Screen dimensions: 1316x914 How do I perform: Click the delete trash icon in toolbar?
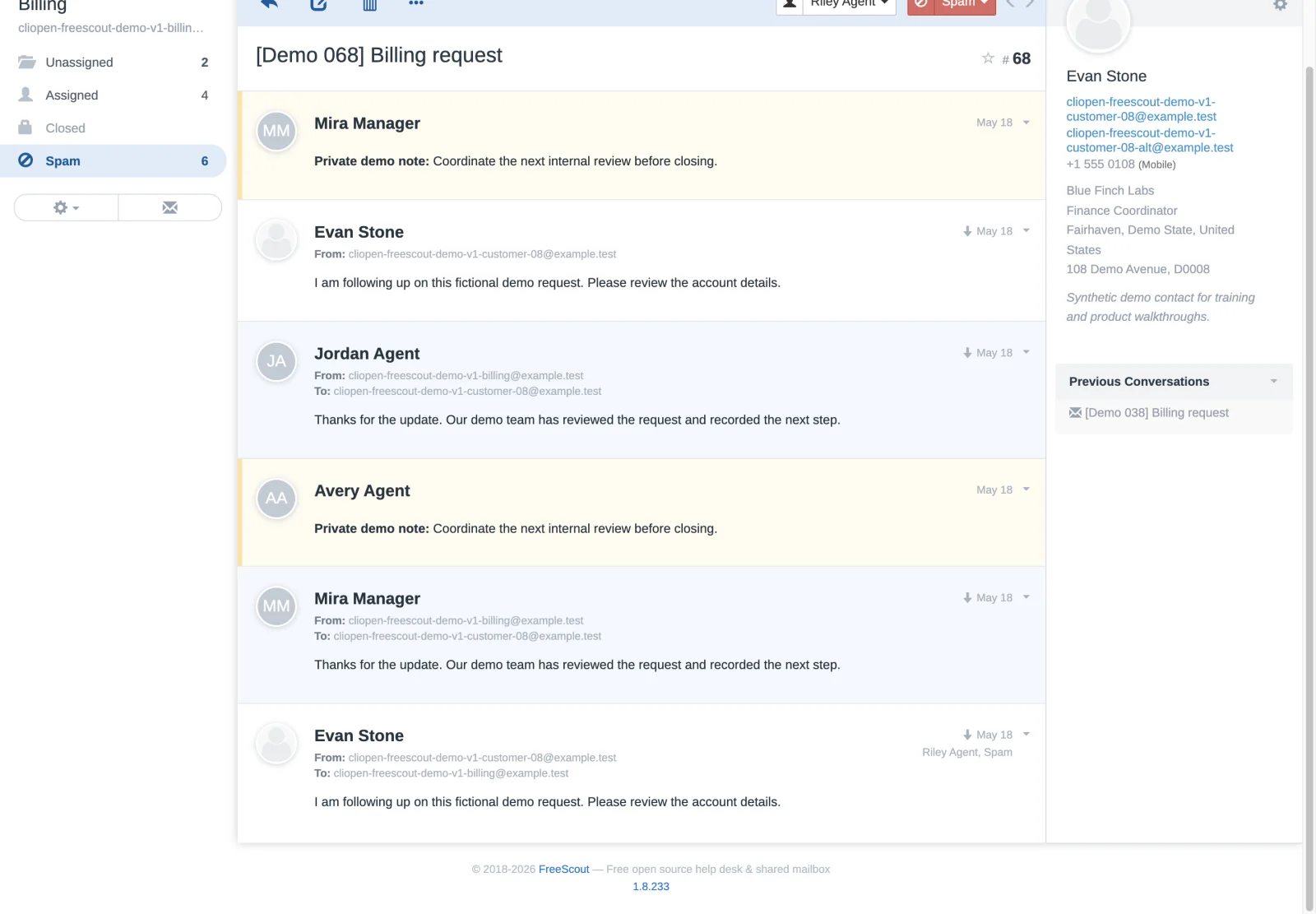370,3
